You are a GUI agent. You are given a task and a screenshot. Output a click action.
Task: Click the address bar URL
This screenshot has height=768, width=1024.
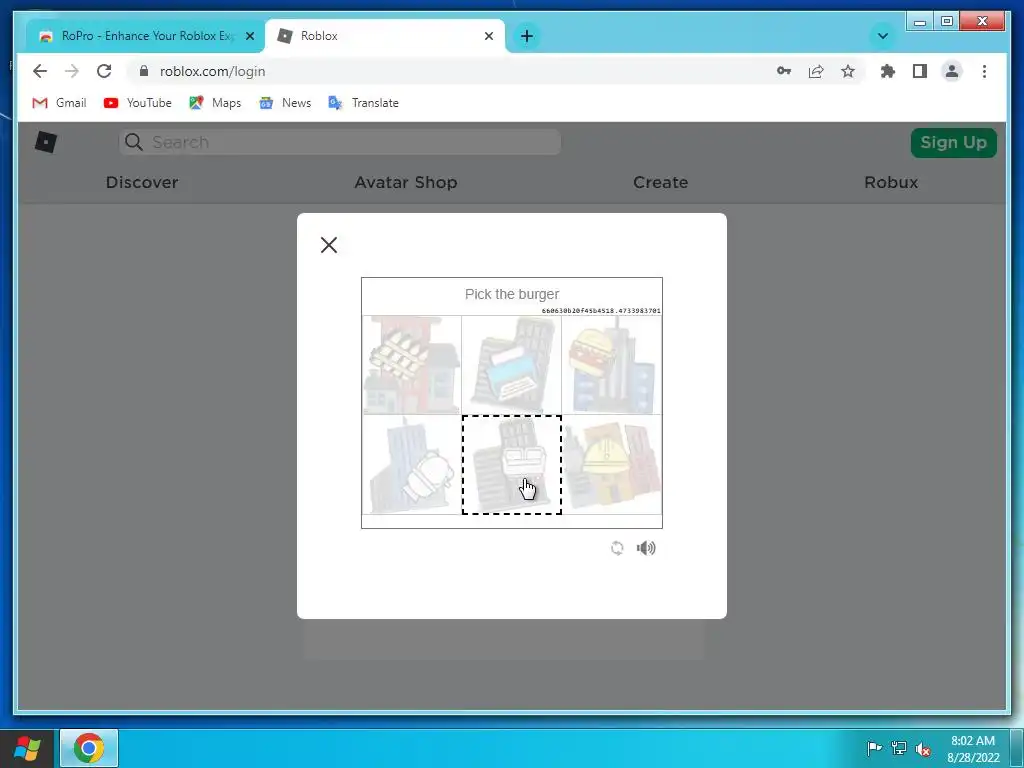point(212,71)
